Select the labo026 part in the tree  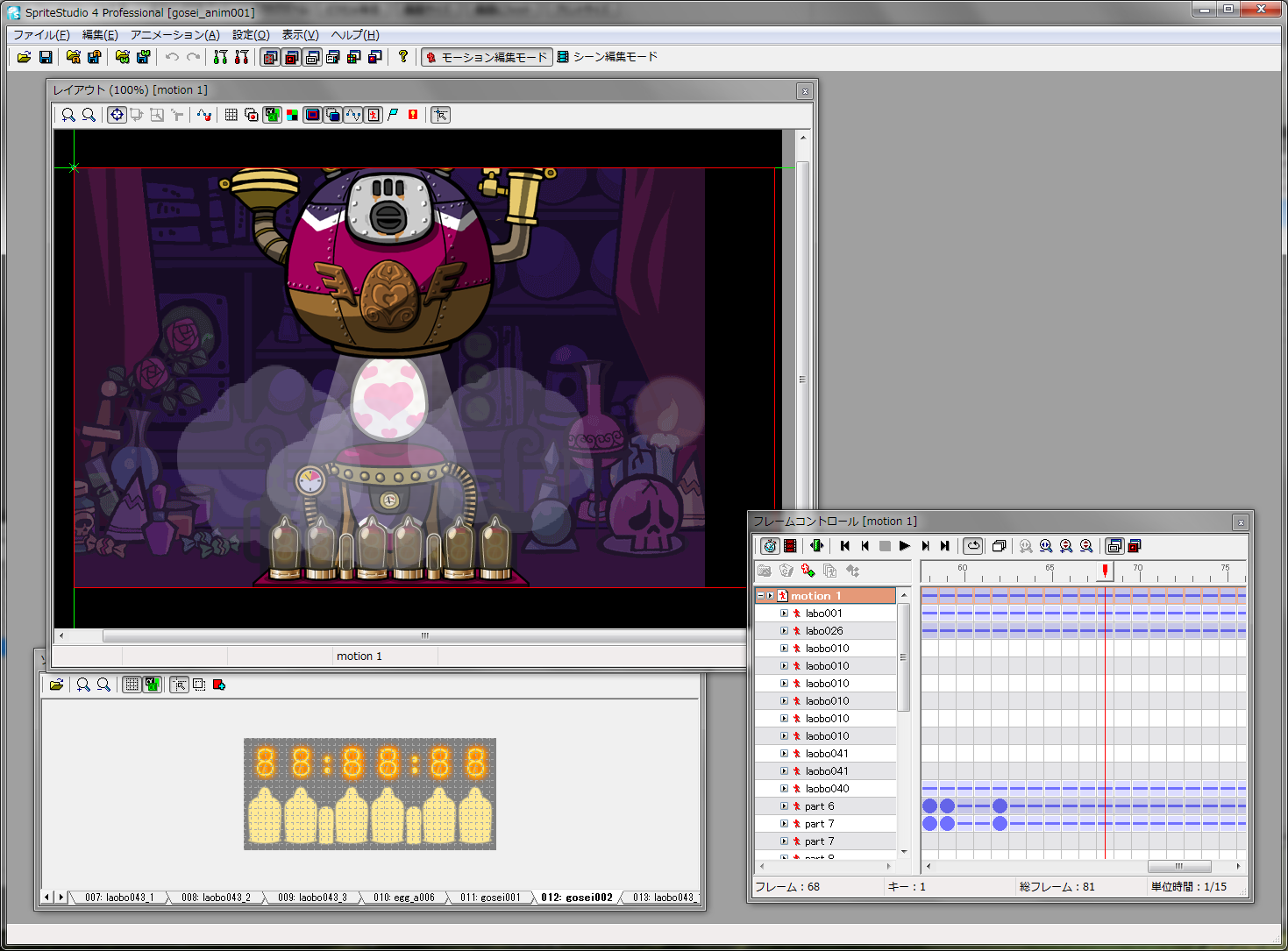coord(824,631)
